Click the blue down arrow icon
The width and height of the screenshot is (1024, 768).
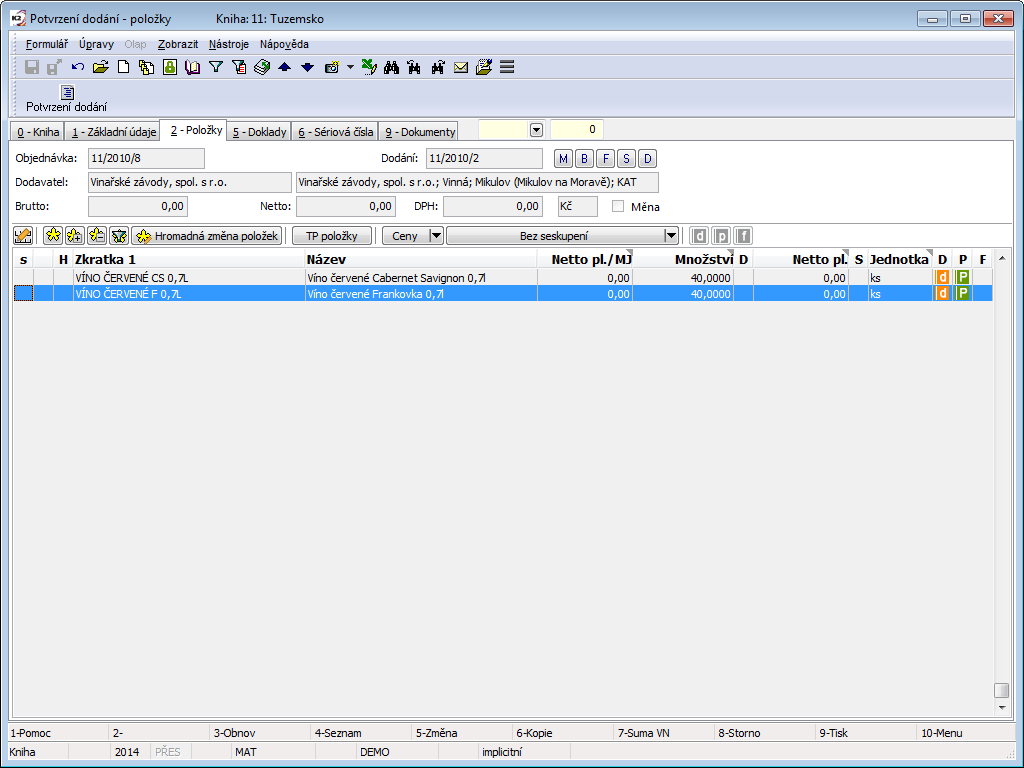coord(307,67)
